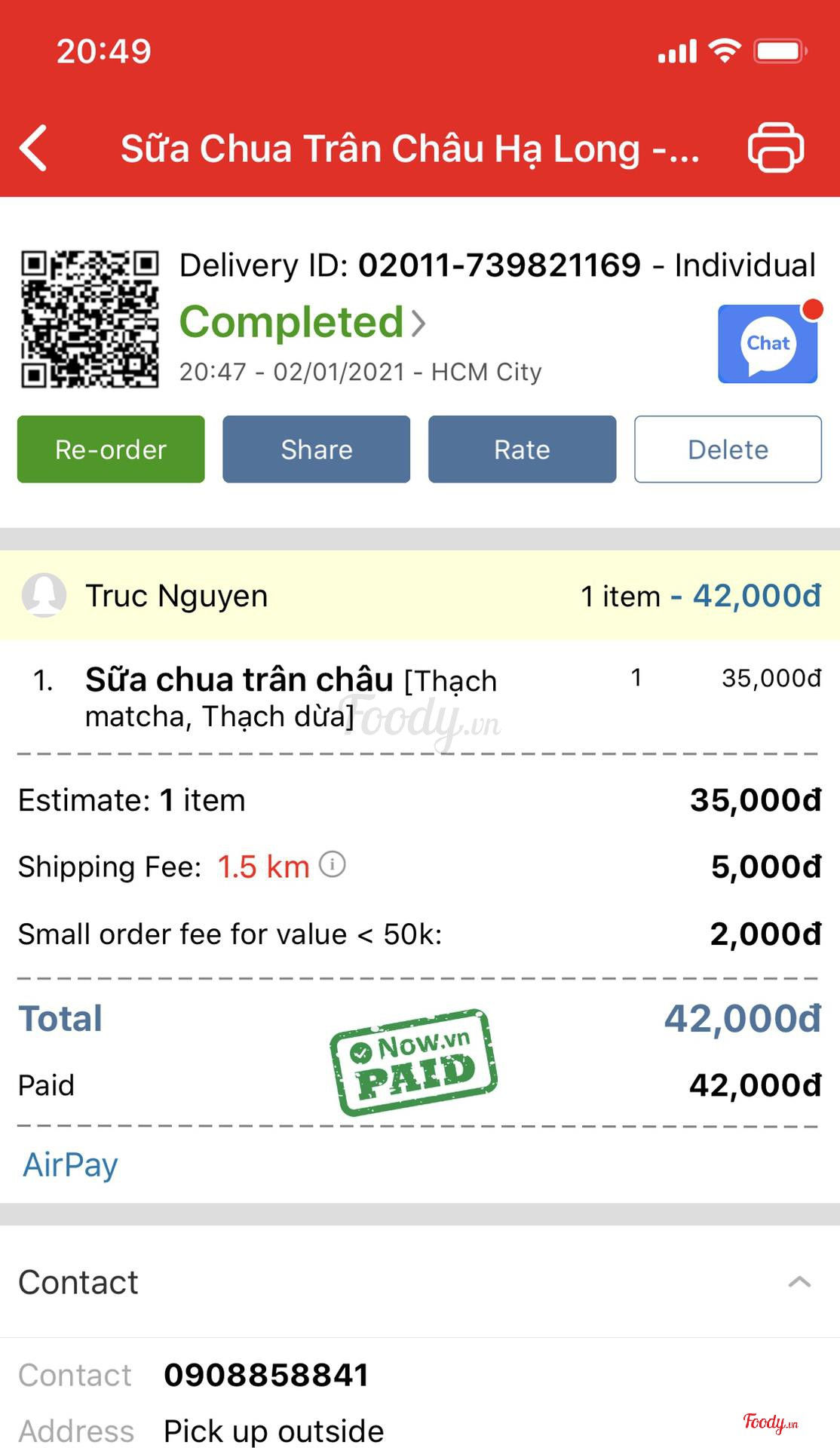The width and height of the screenshot is (840, 1448).
Task: Tap the back arrow icon
Action: pos(34,148)
